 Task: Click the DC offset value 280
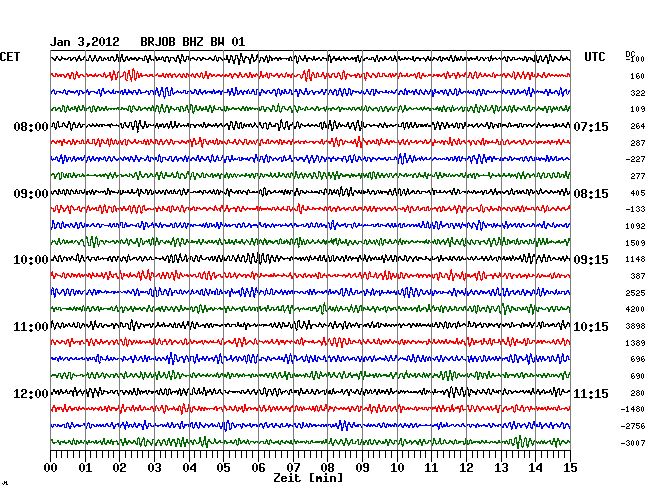coord(638,393)
